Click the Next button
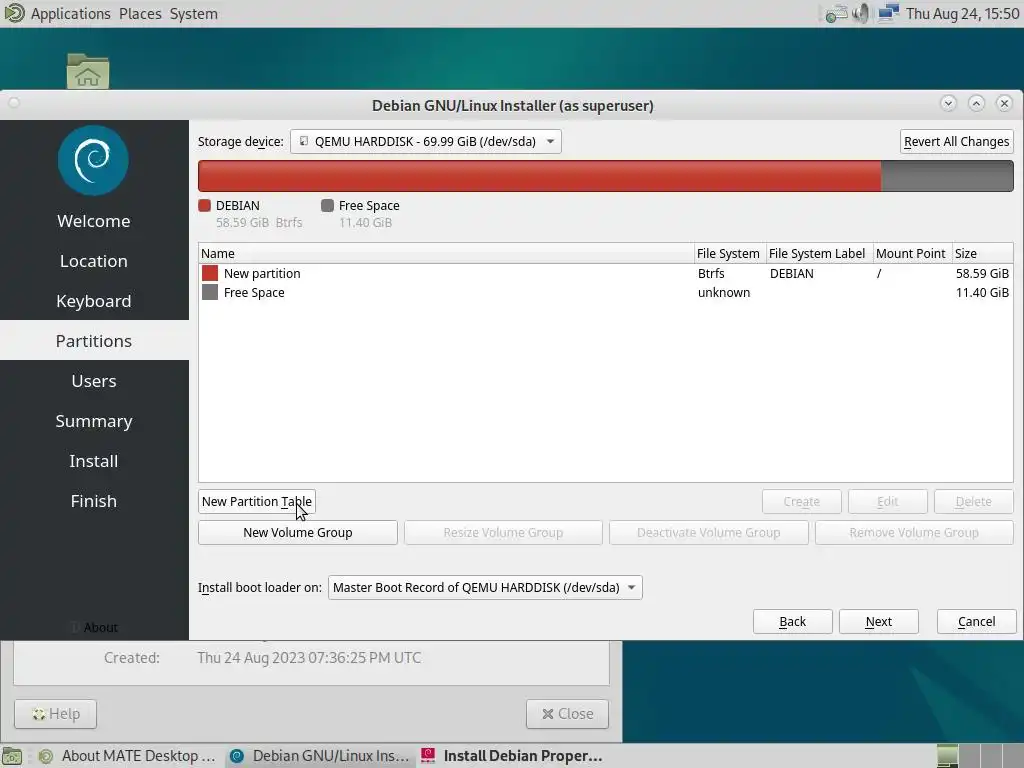The height and width of the screenshot is (768, 1024). coord(878,622)
